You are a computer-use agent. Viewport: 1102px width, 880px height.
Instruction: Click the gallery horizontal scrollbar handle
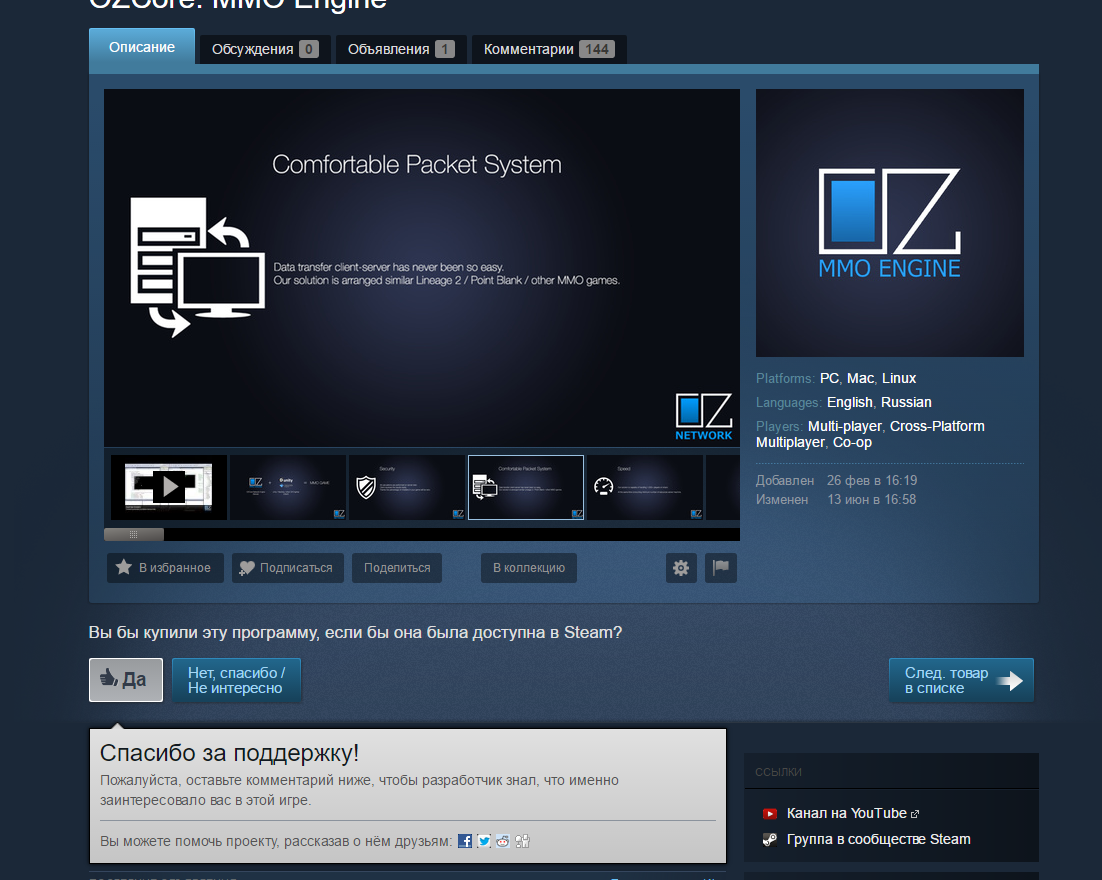134,535
